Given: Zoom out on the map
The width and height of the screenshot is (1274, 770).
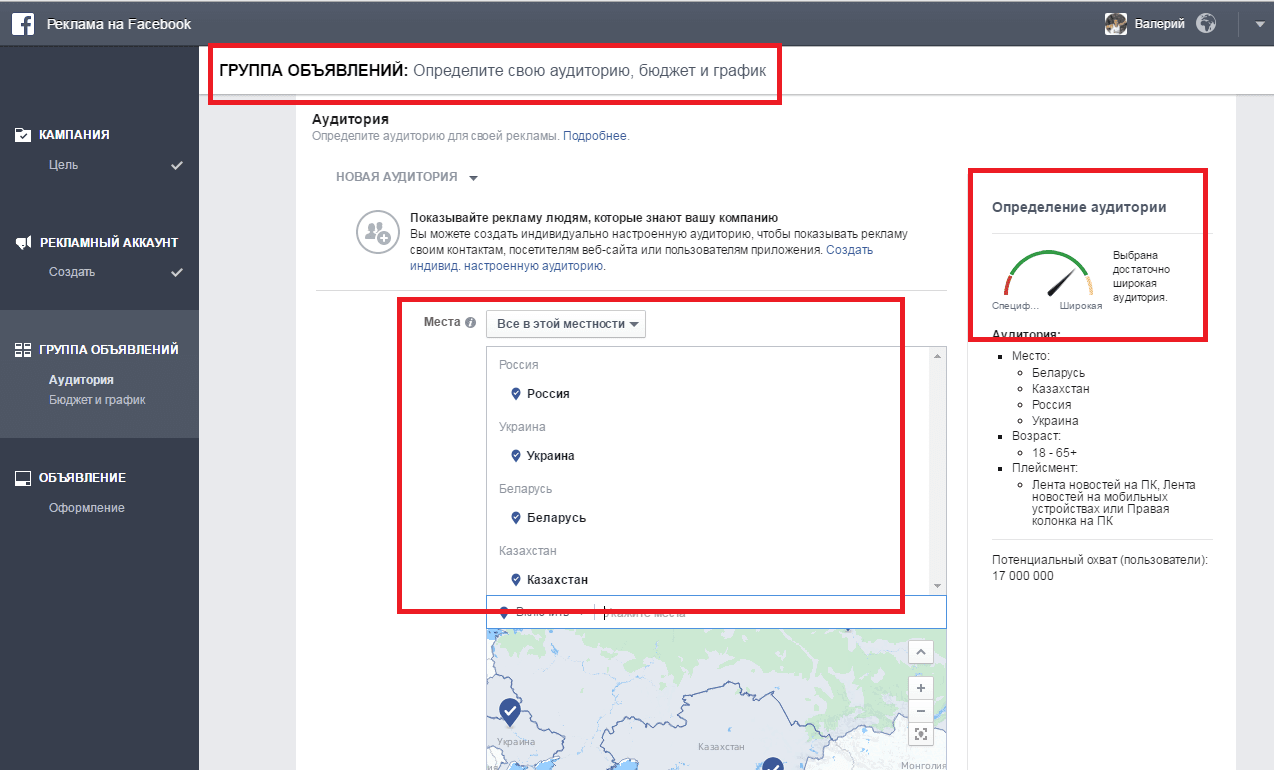Looking at the screenshot, I should [921, 711].
